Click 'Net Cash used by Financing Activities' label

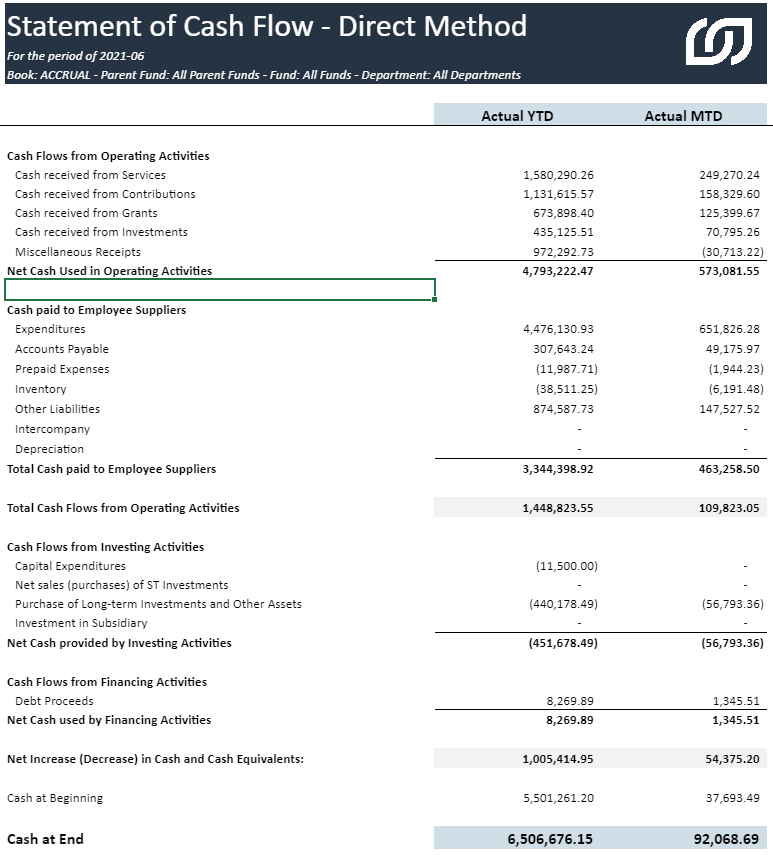[x=109, y=720]
